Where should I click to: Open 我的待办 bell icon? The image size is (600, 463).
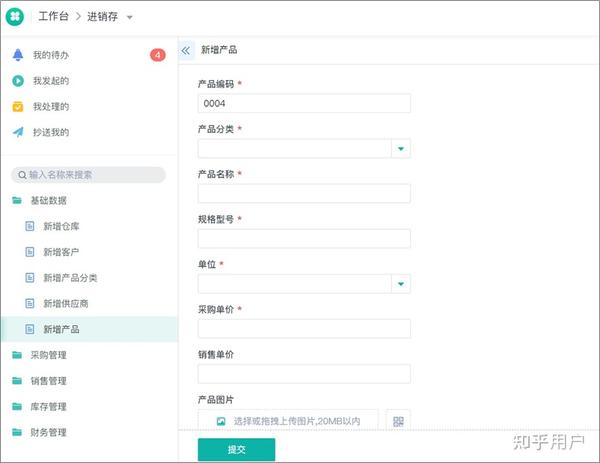pyautogui.click(x=17, y=55)
